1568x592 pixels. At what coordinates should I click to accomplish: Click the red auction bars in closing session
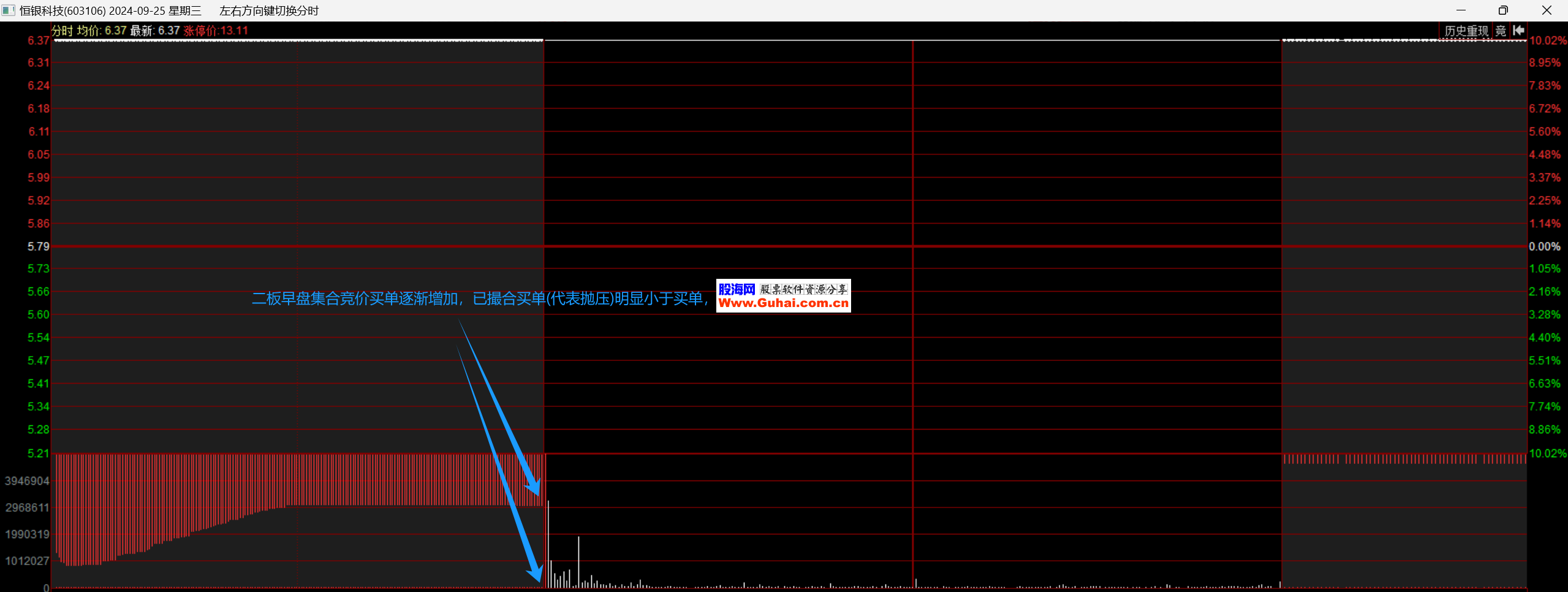click(x=1403, y=459)
